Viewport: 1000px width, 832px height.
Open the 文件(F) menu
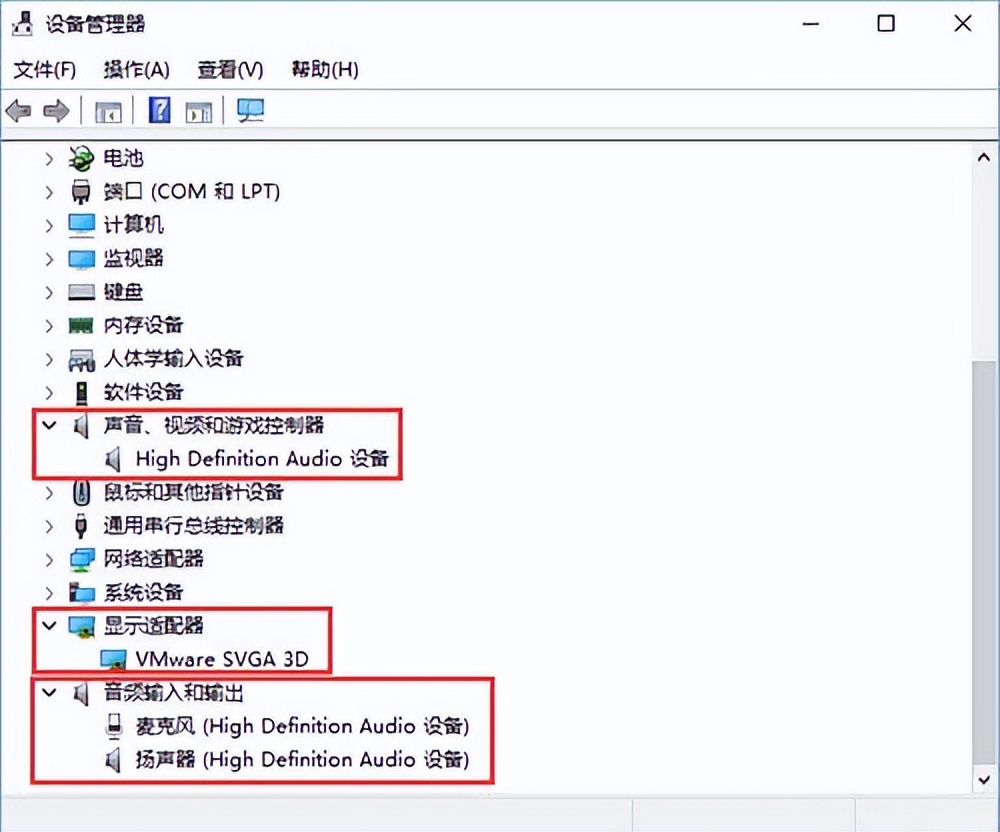point(44,69)
